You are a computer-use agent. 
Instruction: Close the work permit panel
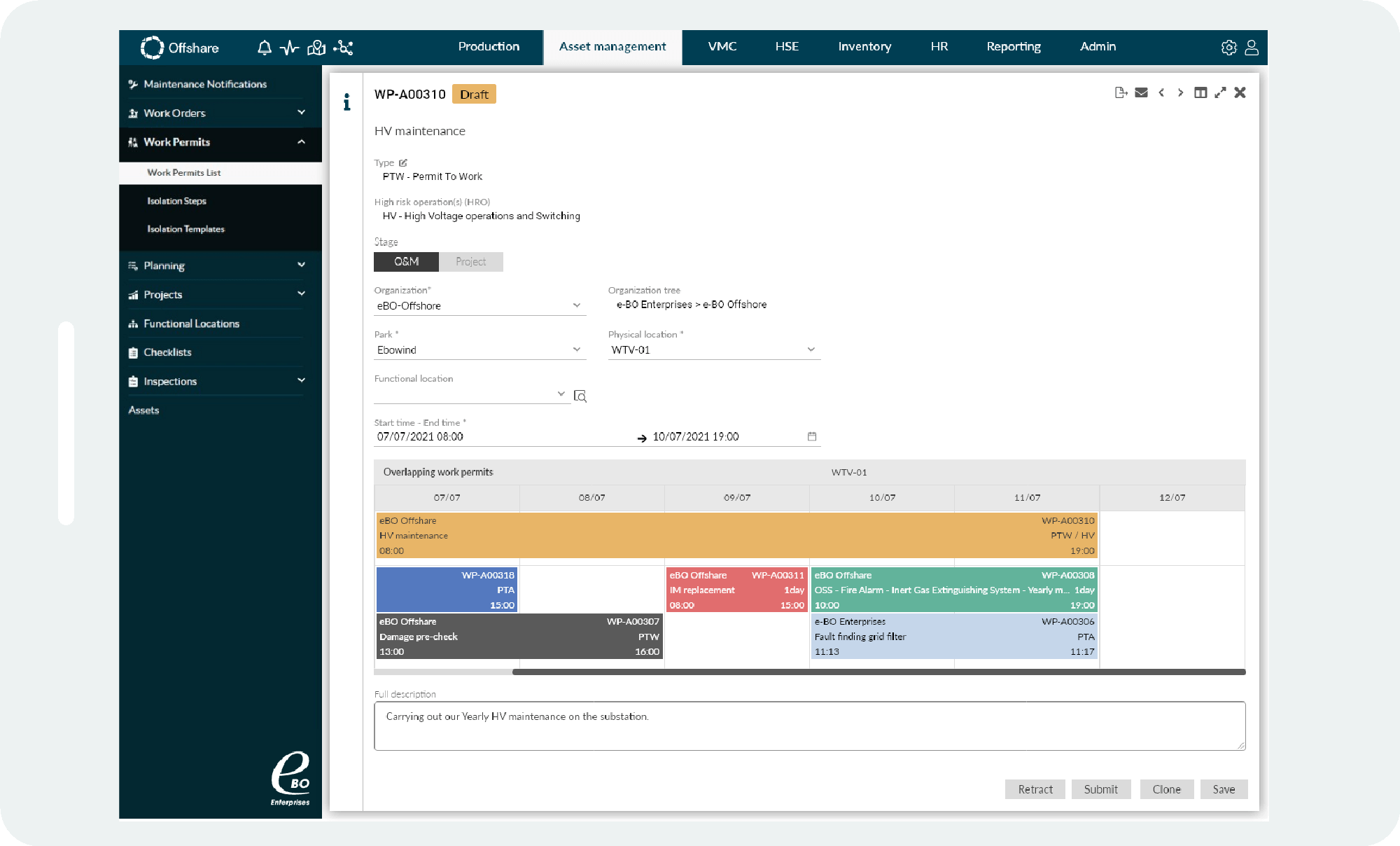[x=1240, y=92]
